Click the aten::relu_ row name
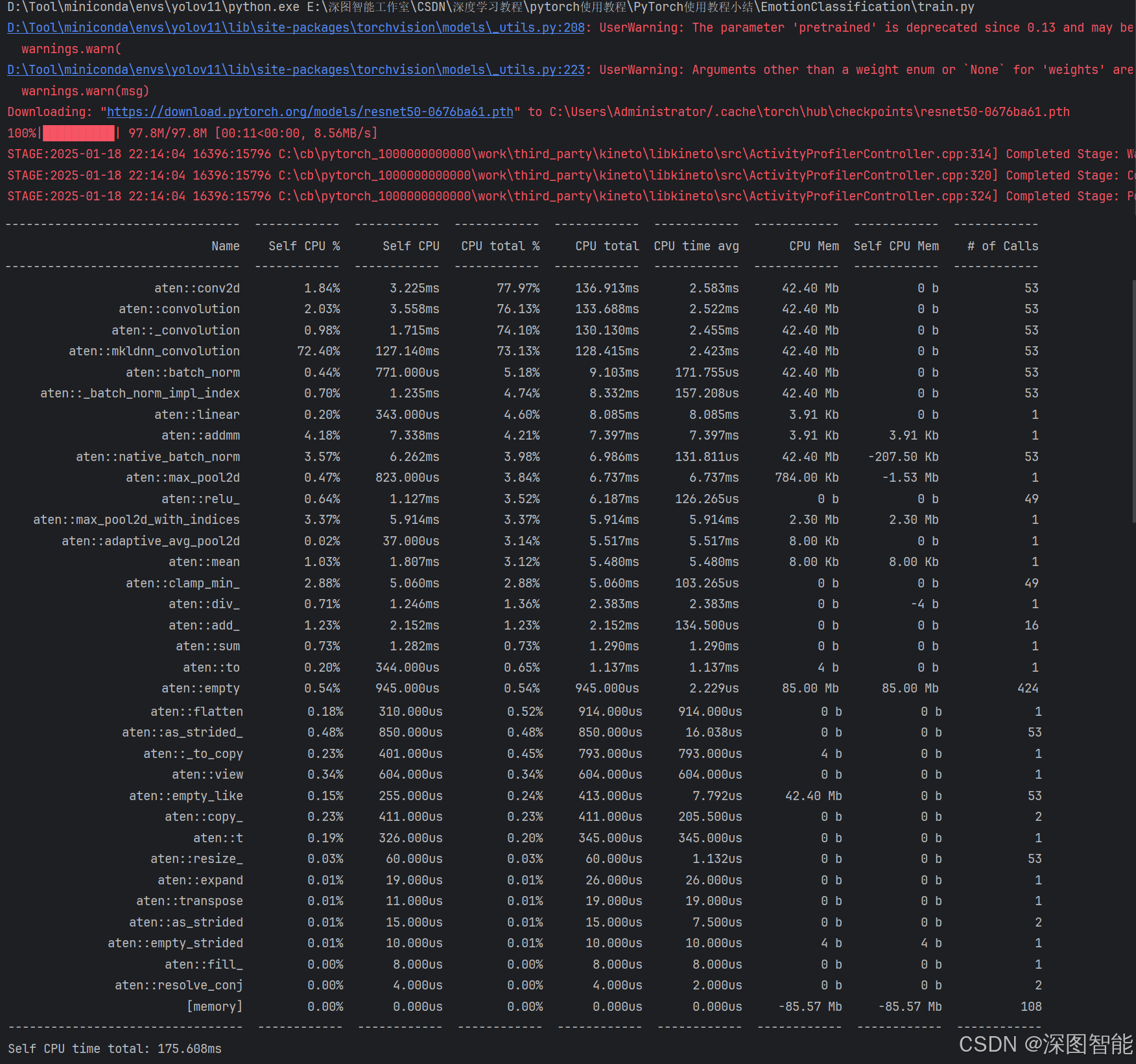This screenshot has width=1136, height=1064. click(x=200, y=499)
